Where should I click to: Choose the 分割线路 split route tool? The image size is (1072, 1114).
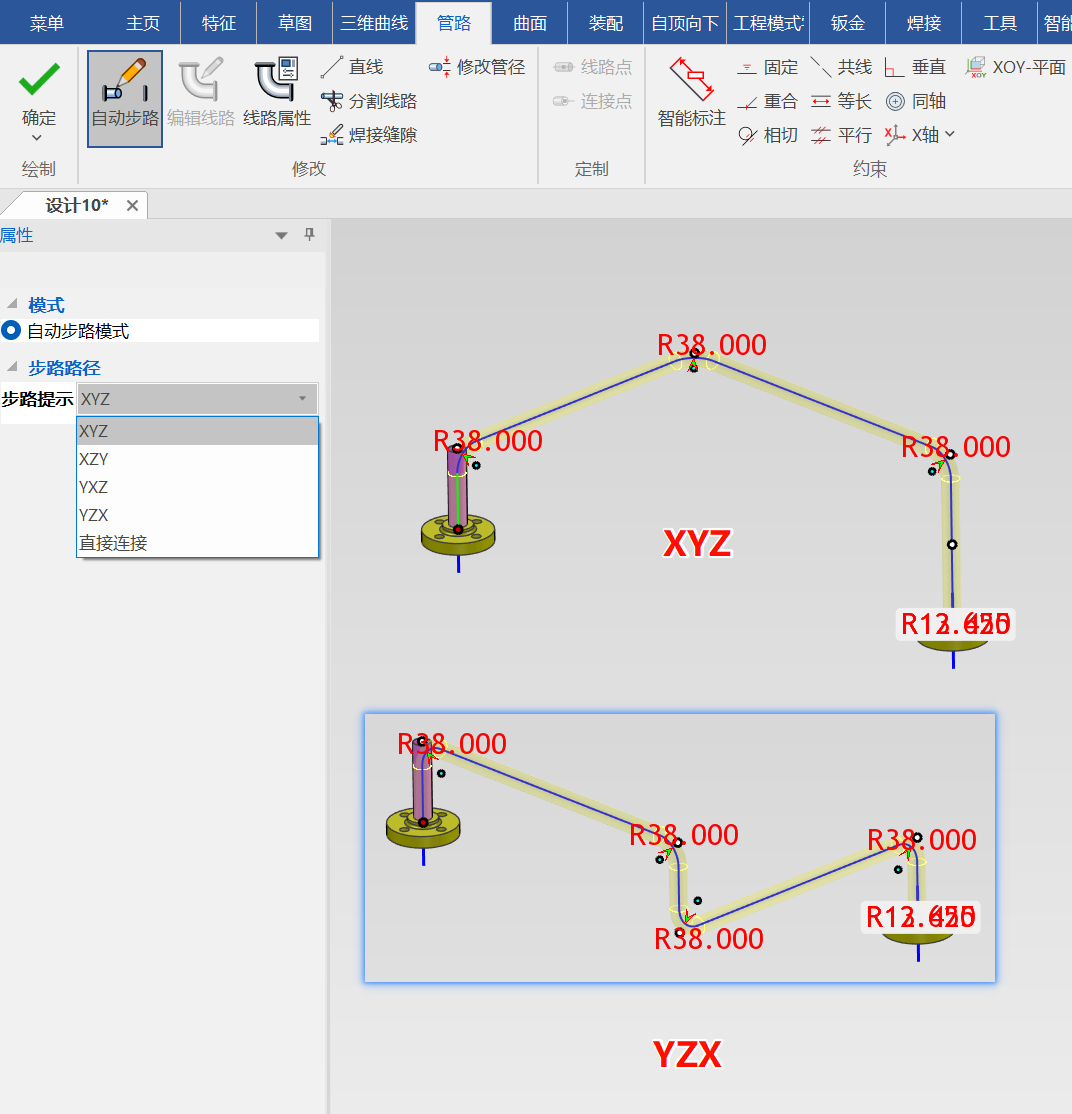(x=369, y=102)
